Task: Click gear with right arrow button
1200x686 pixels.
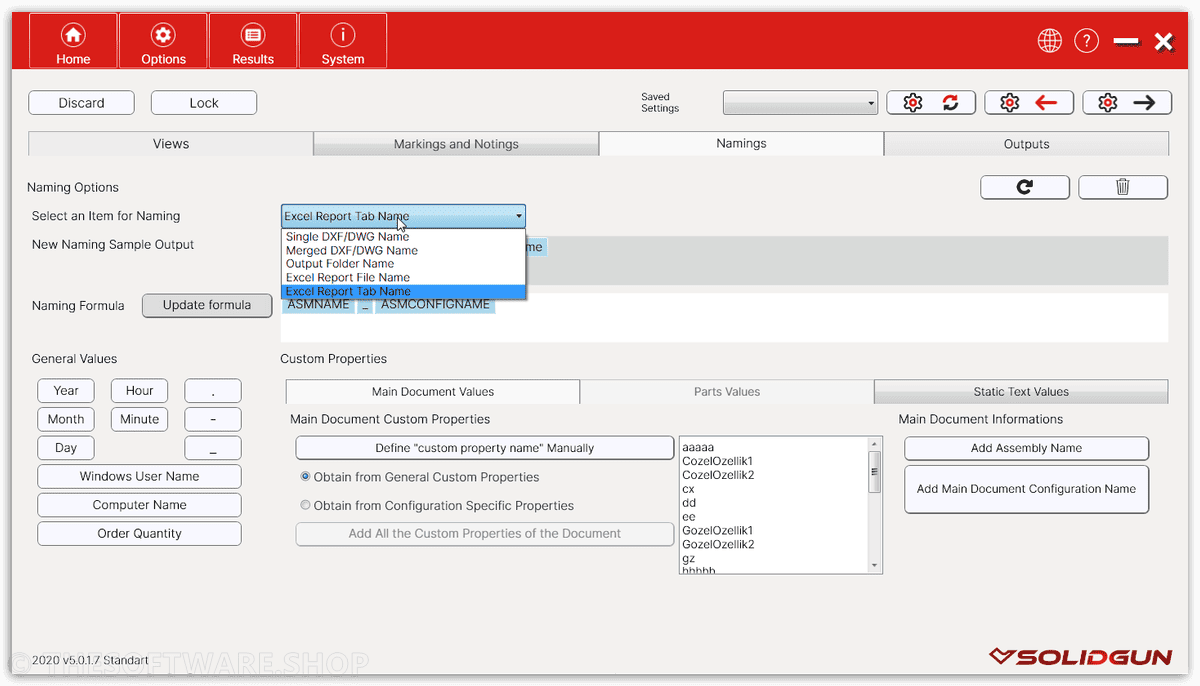Action: (x=1126, y=103)
